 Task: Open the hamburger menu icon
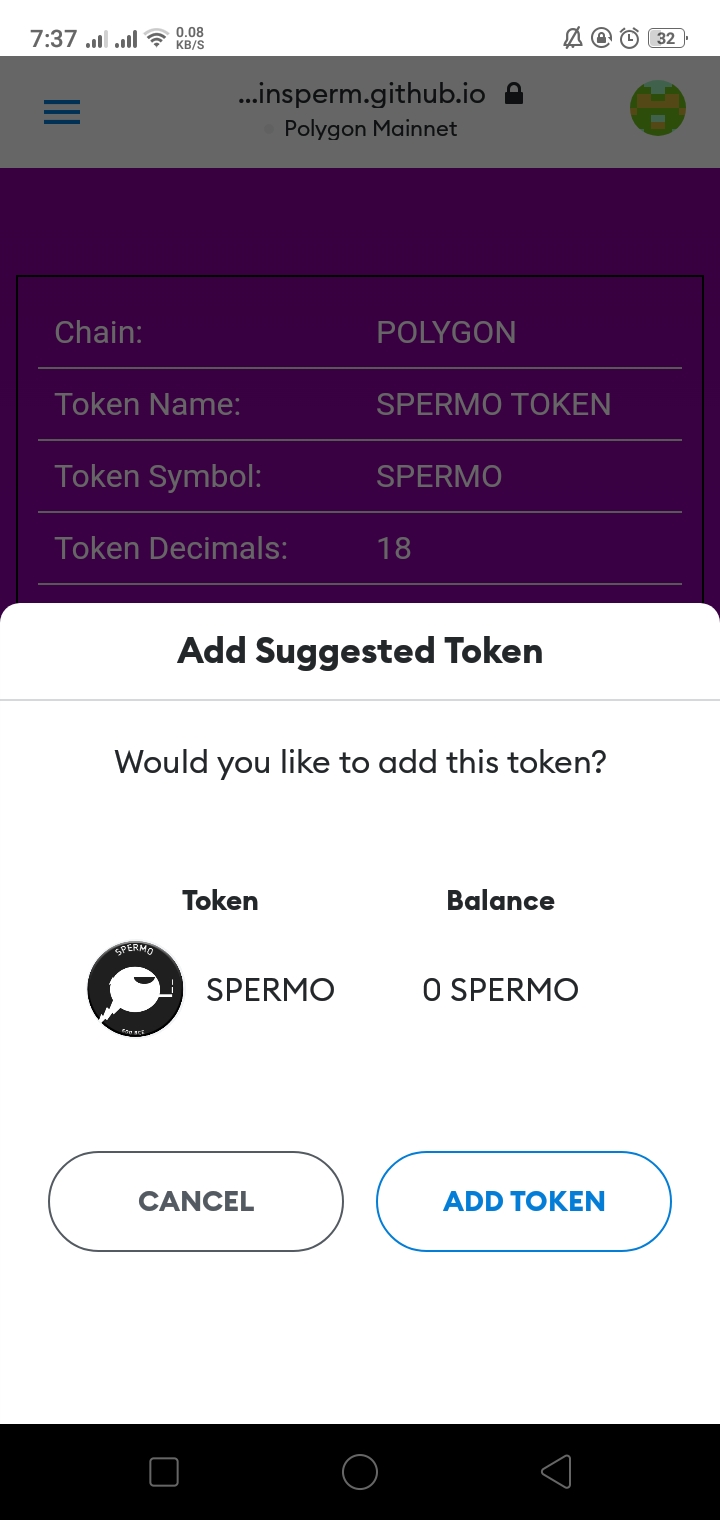tap(62, 112)
